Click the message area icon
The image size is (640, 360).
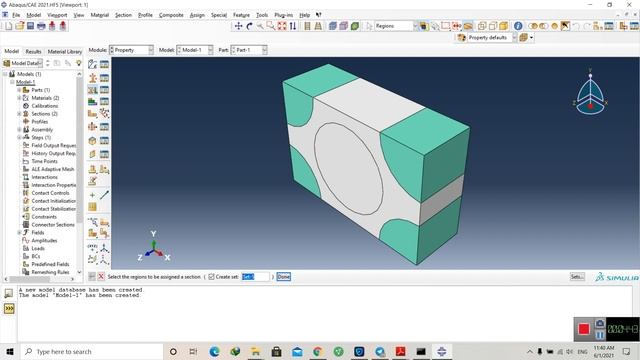[x=9, y=293]
